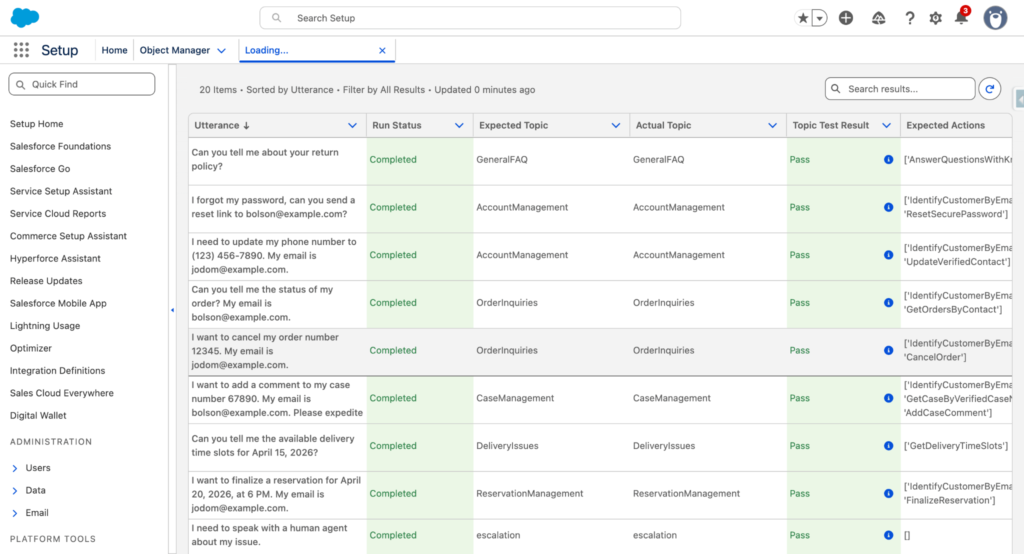This screenshot has height=554, width=1024.
Task: Open the Setup gear menu
Action: [935, 18]
